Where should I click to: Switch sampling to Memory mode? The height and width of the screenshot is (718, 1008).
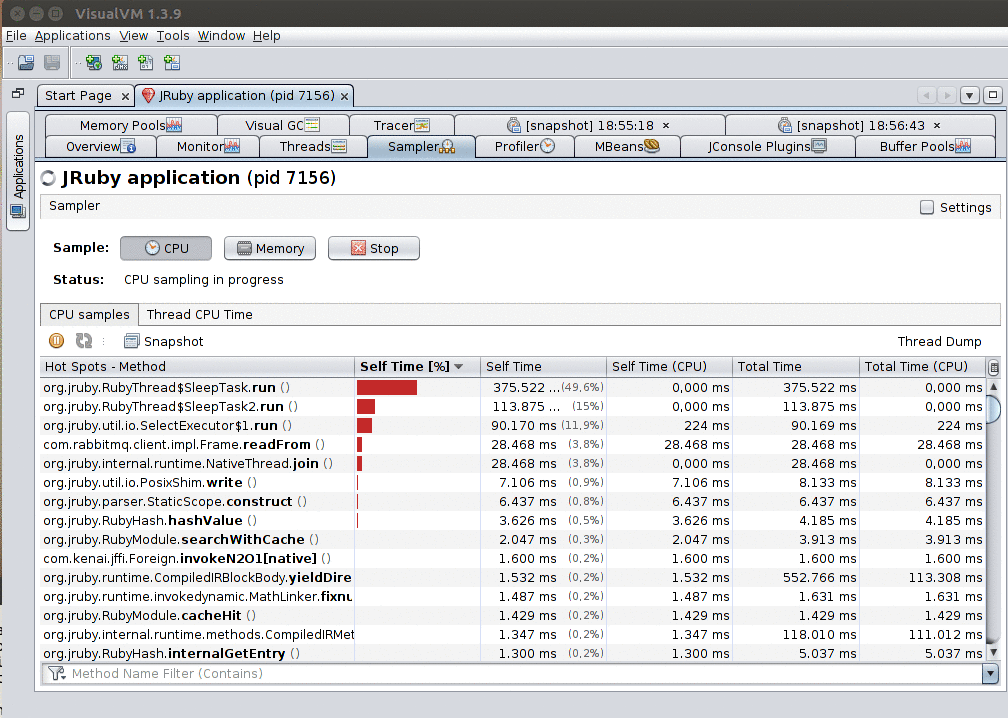point(269,248)
